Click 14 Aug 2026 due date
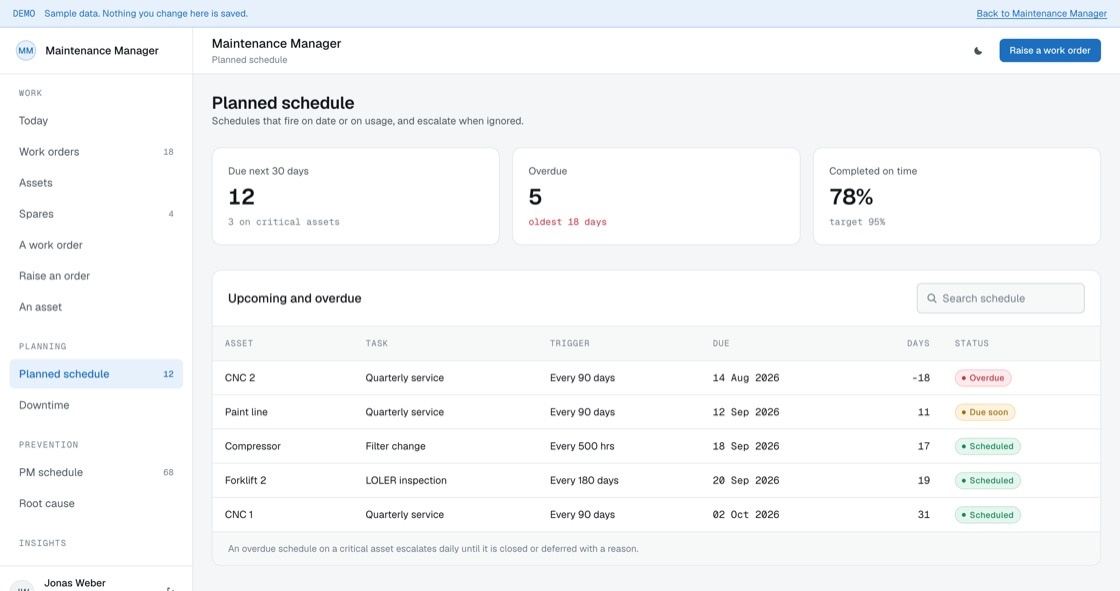This screenshot has width=1120, height=591. pos(746,378)
